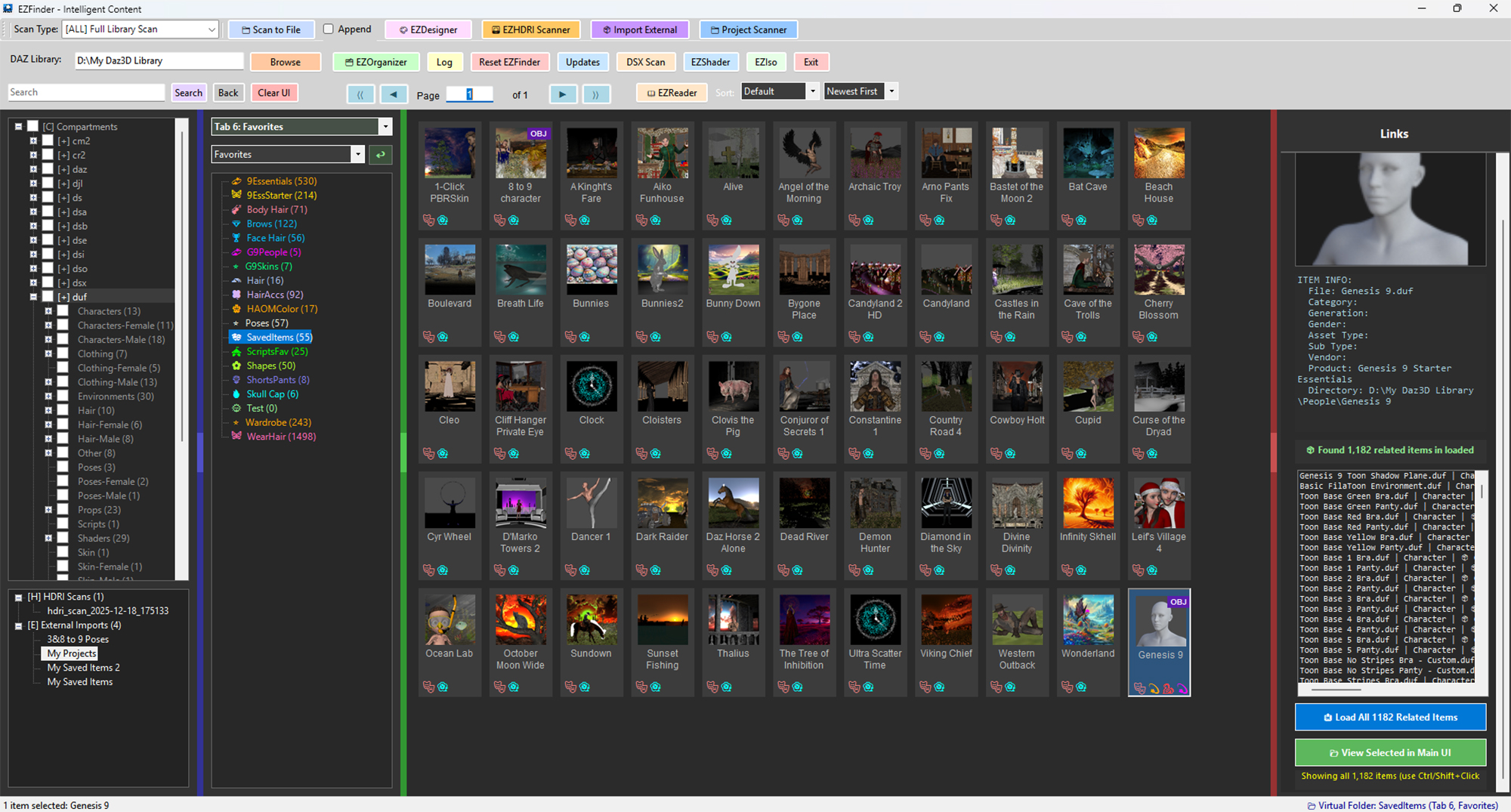Click the pink masks icon under Genesis 9

point(1139,688)
